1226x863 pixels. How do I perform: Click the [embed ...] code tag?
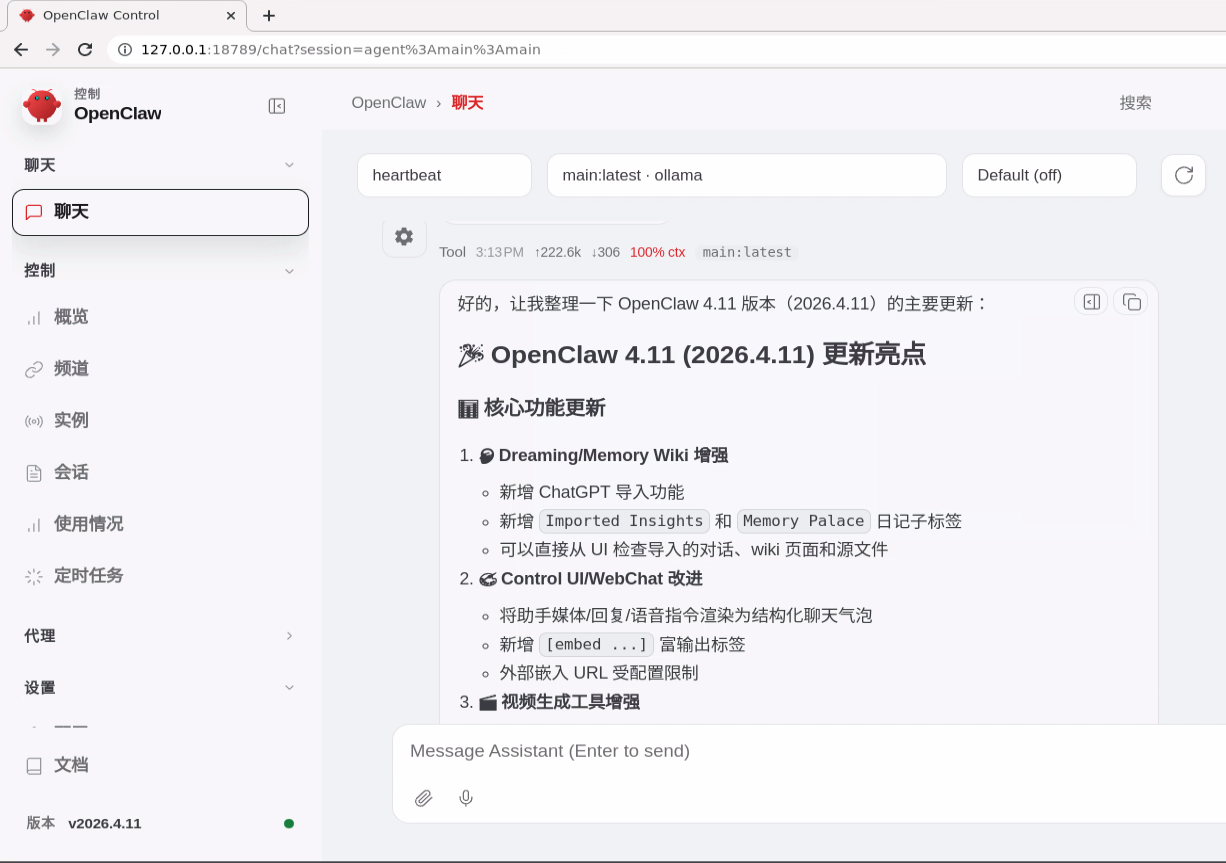click(596, 644)
